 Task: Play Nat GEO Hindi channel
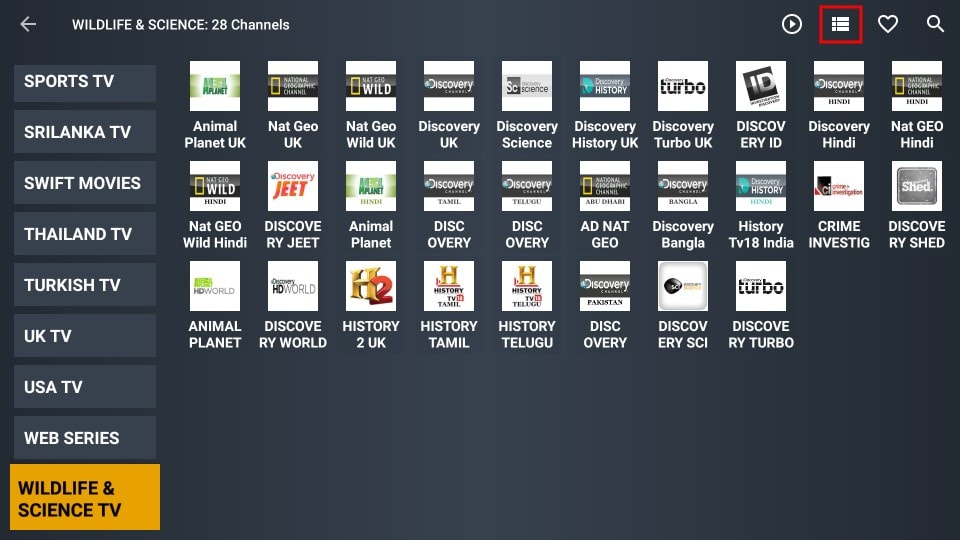point(917,106)
